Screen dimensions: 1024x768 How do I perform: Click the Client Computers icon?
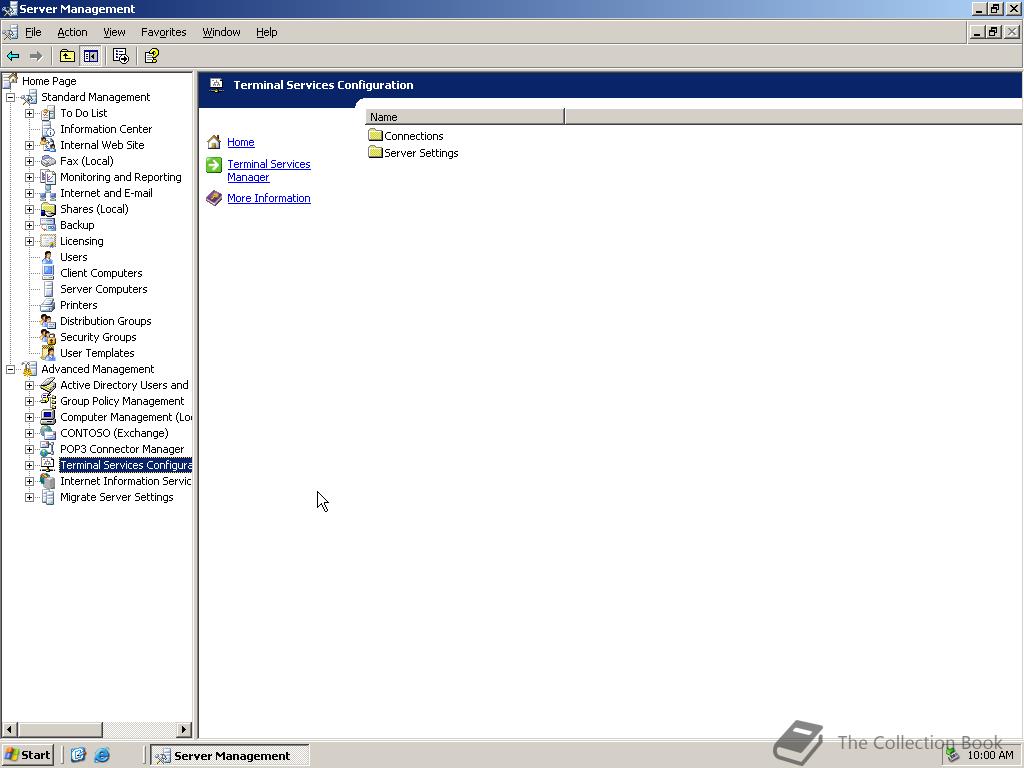(x=48, y=273)
